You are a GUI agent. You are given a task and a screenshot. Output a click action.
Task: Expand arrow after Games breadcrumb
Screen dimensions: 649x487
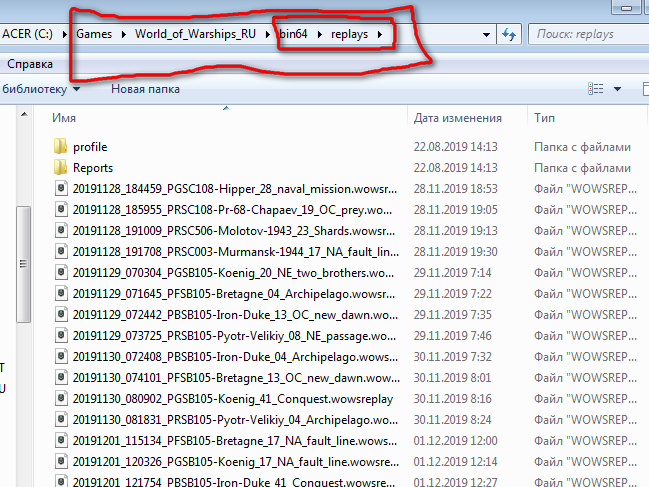123,34
